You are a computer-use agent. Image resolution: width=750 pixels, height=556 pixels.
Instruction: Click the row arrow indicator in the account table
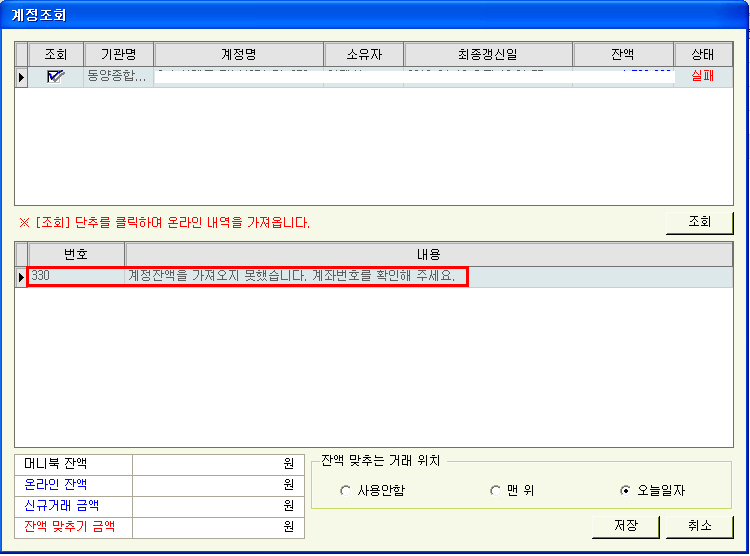tap(21, 76)
